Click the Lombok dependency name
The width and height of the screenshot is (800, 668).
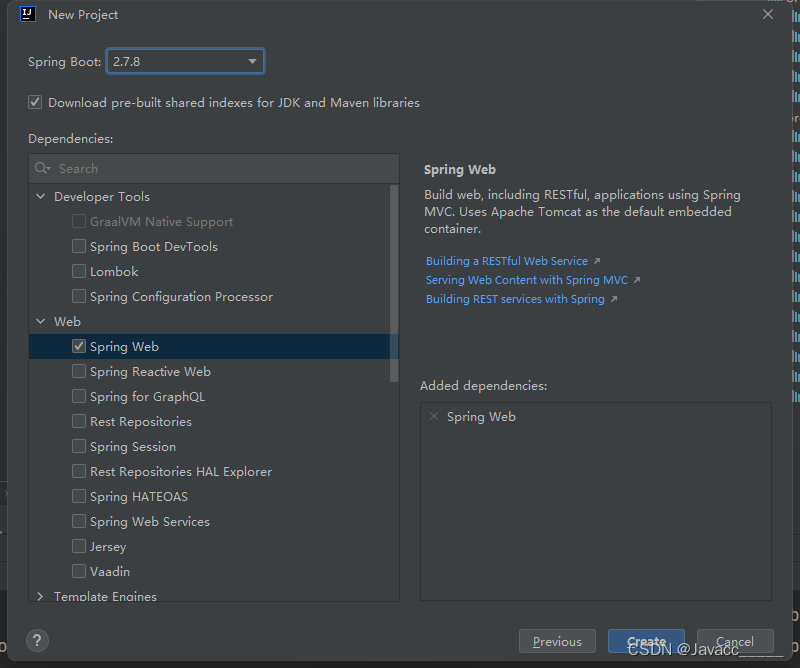(x=114, y=271)
